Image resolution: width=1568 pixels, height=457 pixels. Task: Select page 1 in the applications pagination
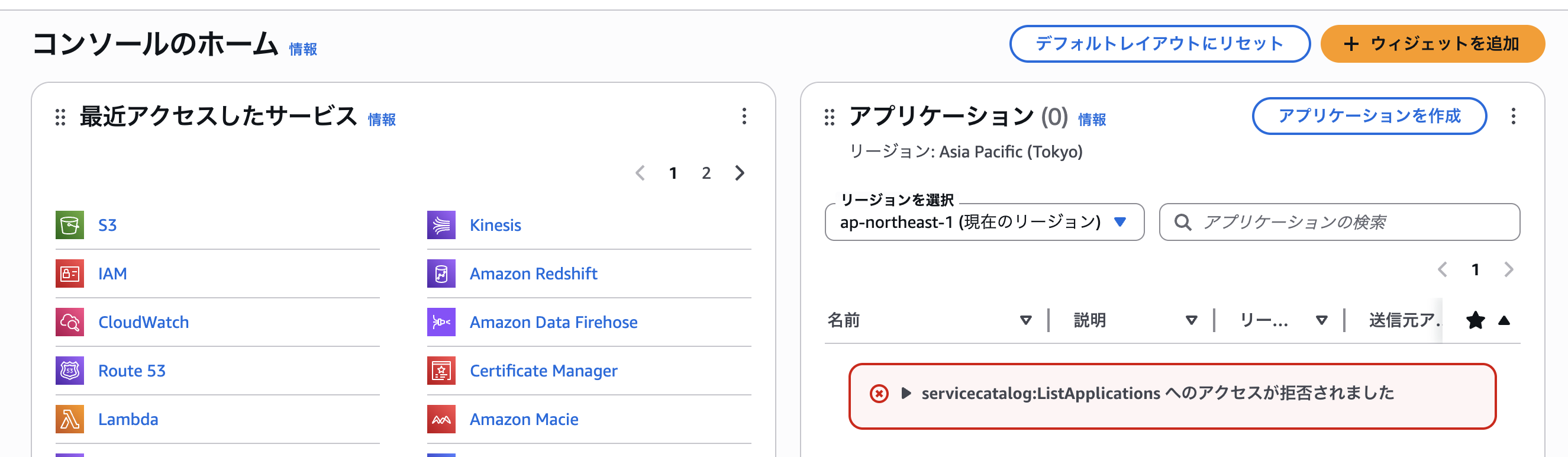point(1475,270)
